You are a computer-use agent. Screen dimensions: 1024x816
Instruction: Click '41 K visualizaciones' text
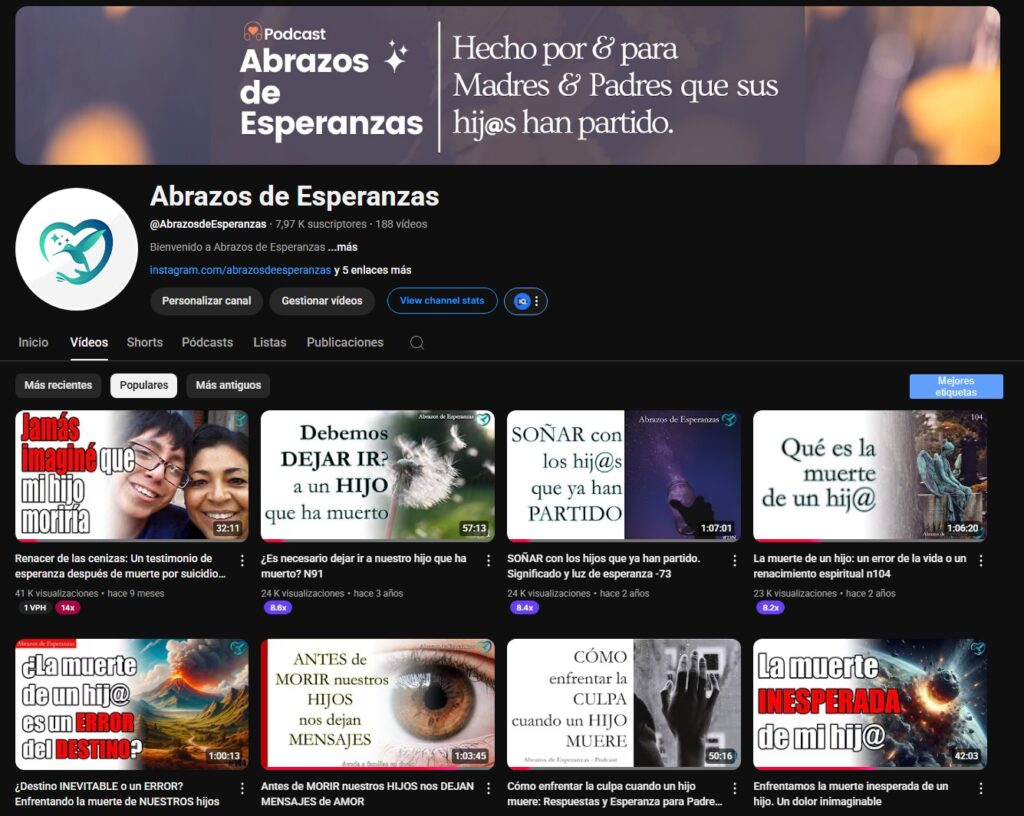(x=56, y=593)
